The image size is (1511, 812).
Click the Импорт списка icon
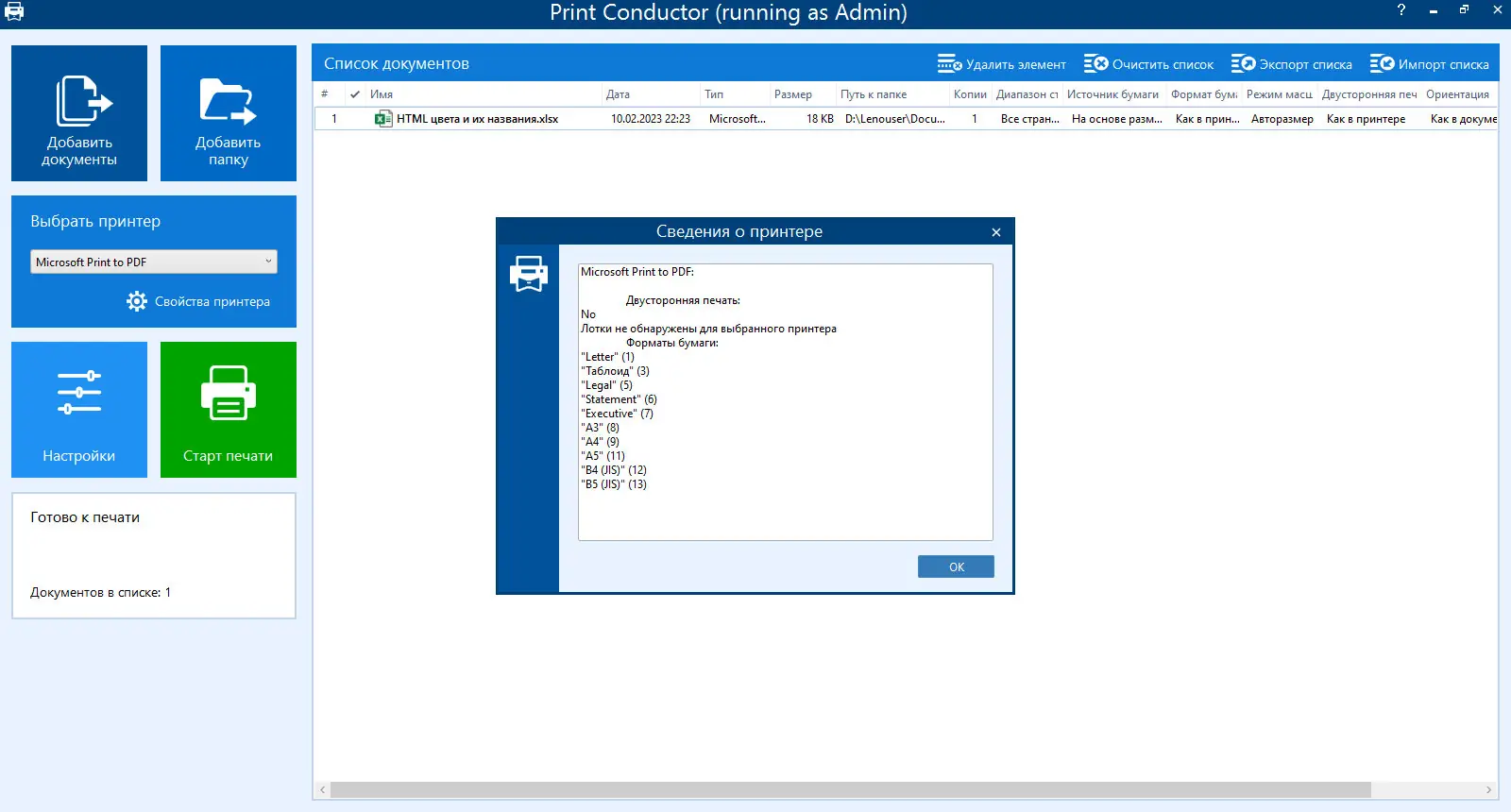[x=1382, y=64]
